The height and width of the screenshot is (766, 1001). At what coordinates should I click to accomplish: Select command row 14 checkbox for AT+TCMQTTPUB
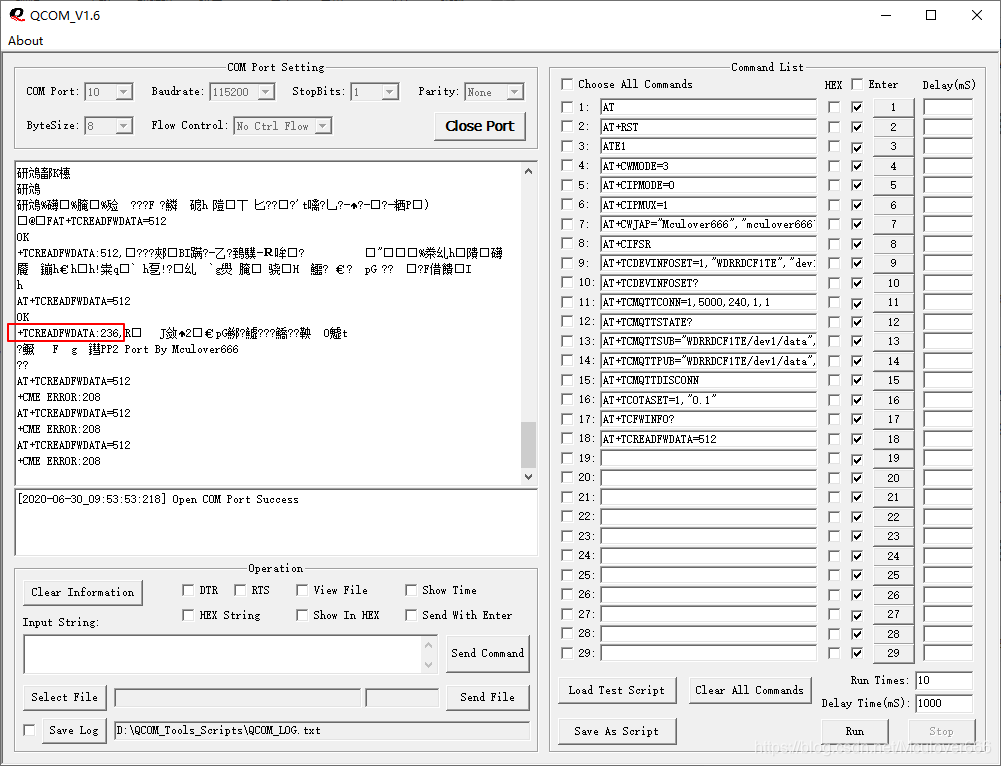[x=567, y=361]
